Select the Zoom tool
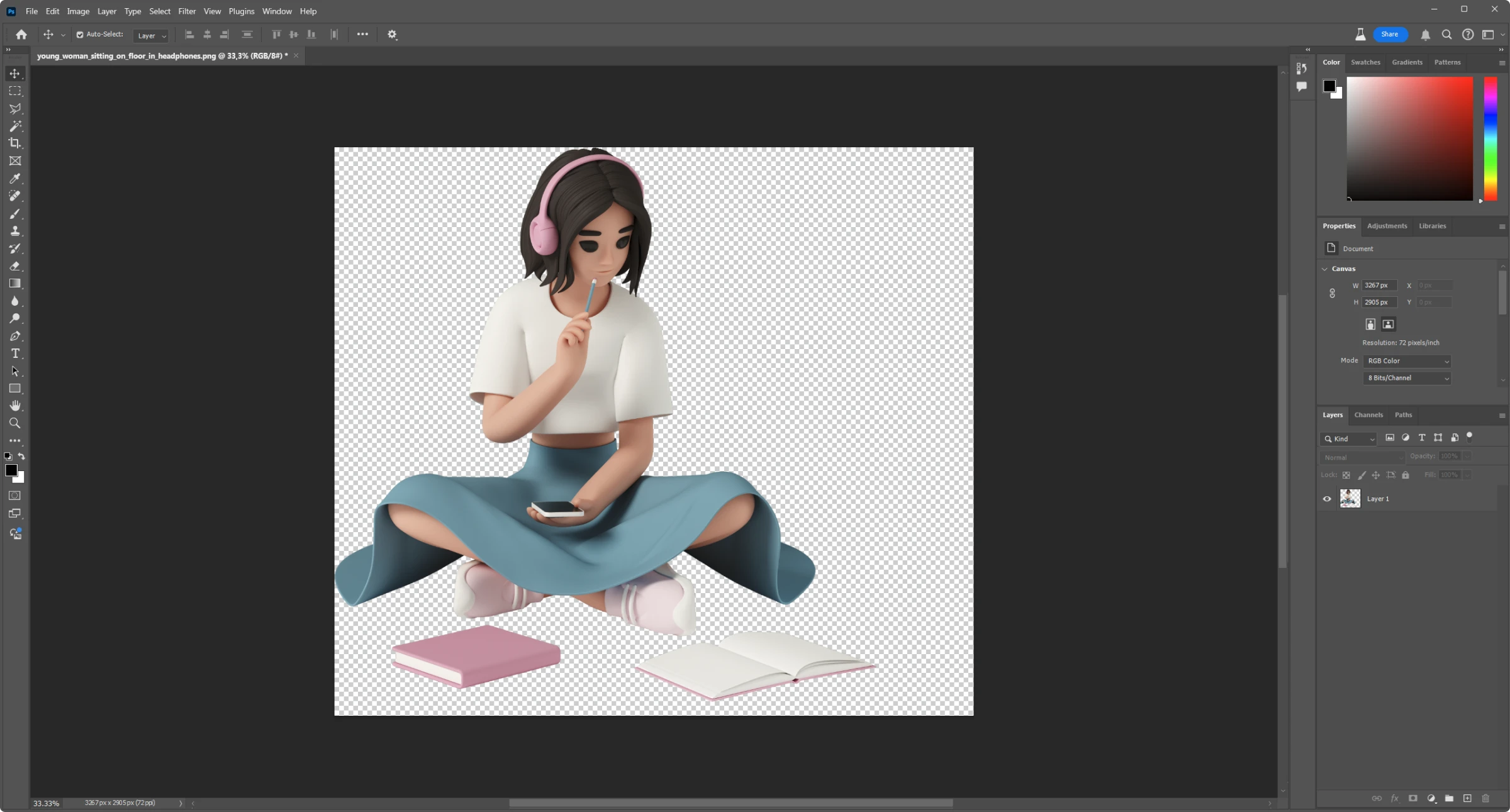Viewport: 1510px width, 812px height. pyautogui.click(x=14, y=422)
